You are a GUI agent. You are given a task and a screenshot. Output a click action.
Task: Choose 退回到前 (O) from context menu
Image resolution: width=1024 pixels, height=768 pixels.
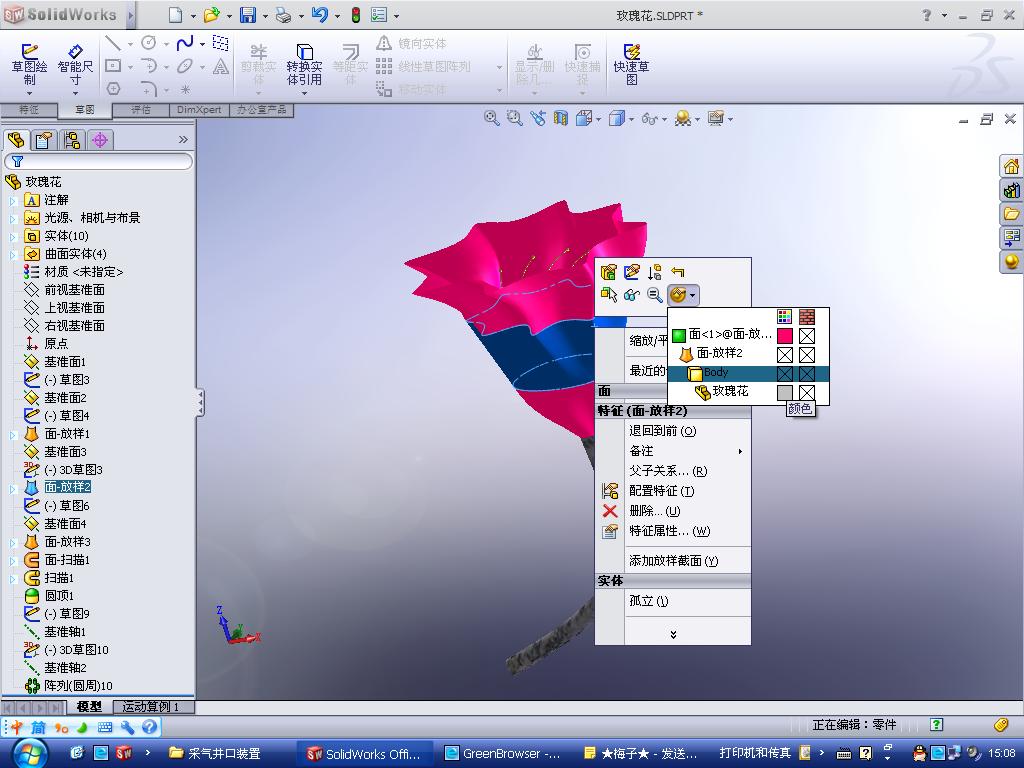click(662, 431)
